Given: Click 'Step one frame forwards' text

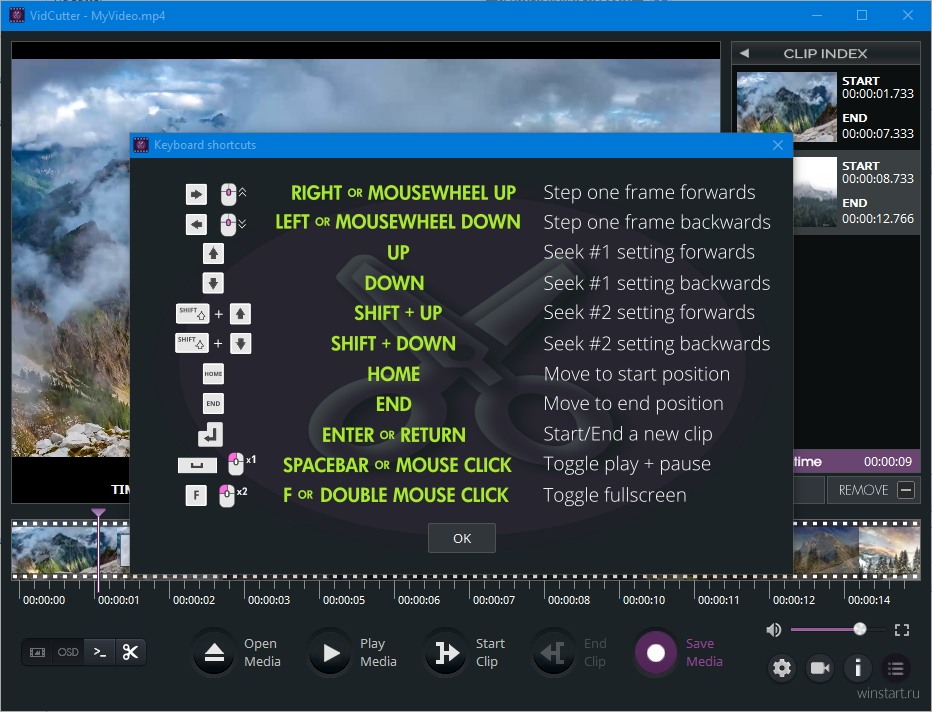Looking at the screenshot, I should tap(649, 193).
